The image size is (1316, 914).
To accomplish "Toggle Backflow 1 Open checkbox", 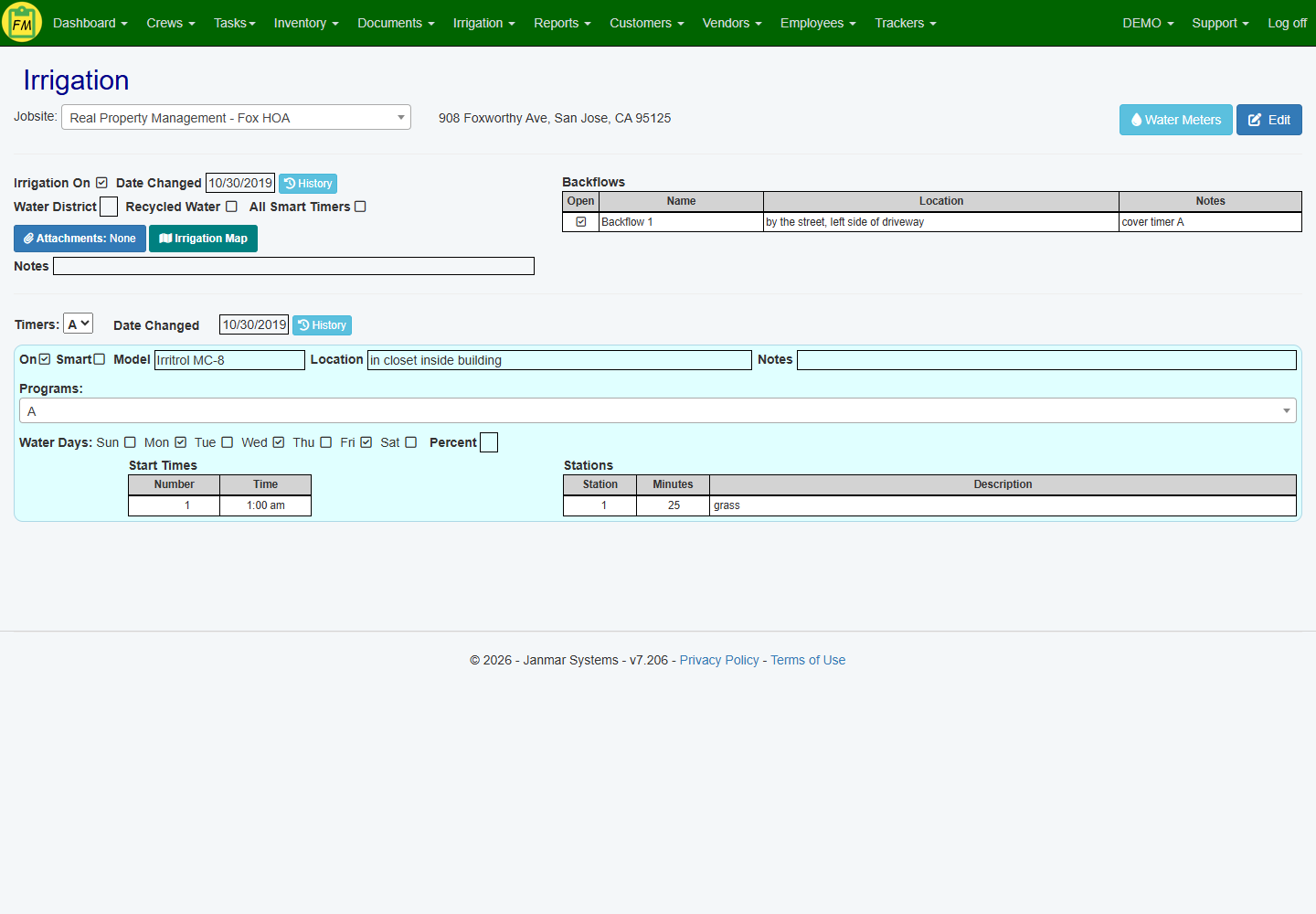I will (x=580, y=222).
